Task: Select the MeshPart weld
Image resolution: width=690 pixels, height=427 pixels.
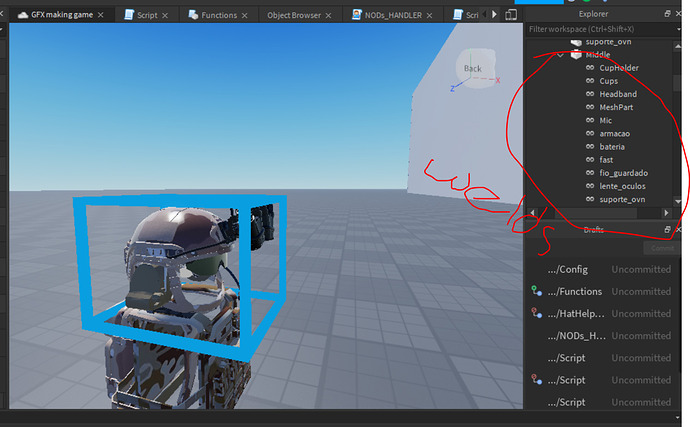Action: pos(616,107)
